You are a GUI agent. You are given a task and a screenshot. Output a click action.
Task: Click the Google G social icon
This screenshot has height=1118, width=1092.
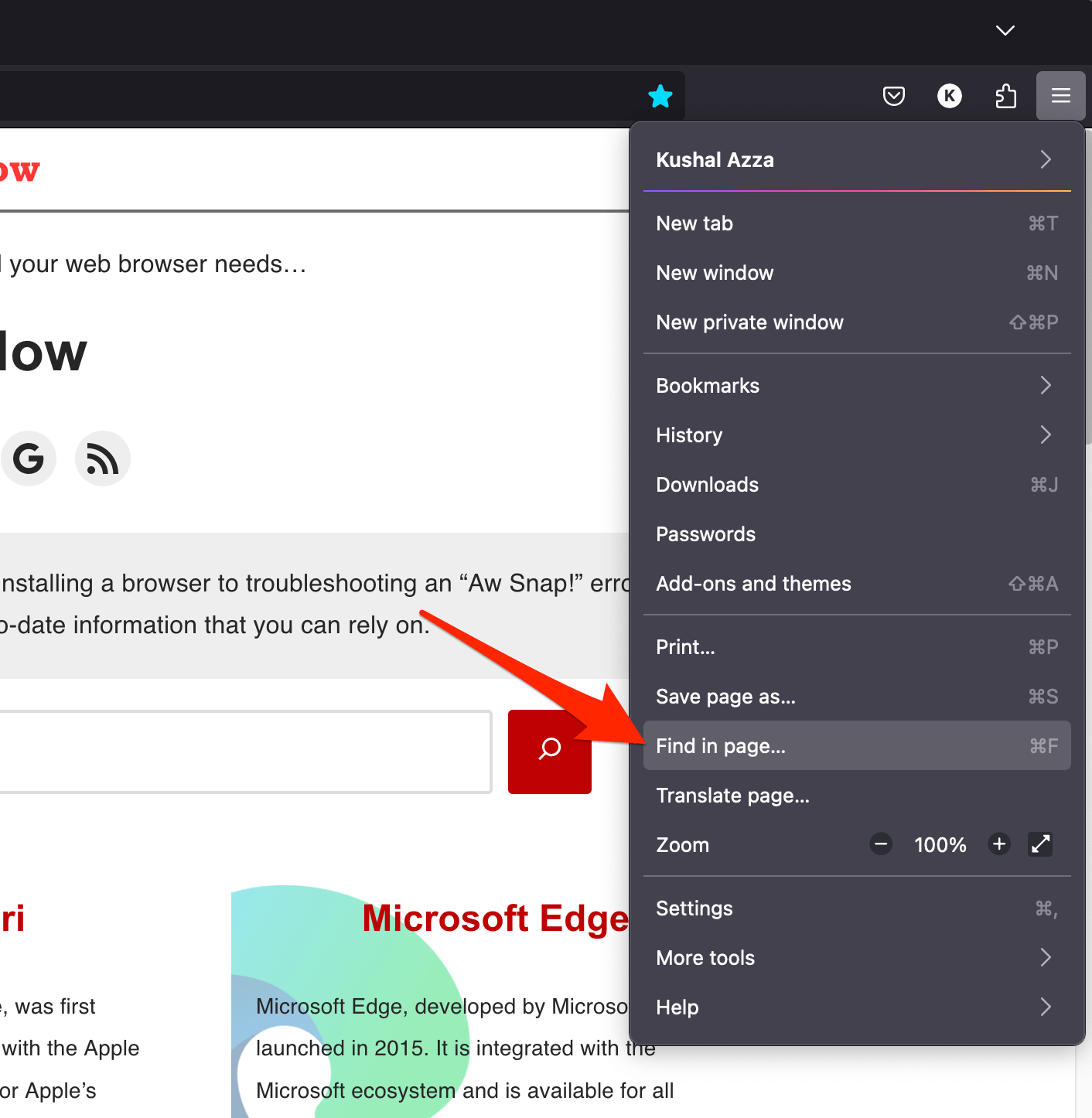(29, 458)
